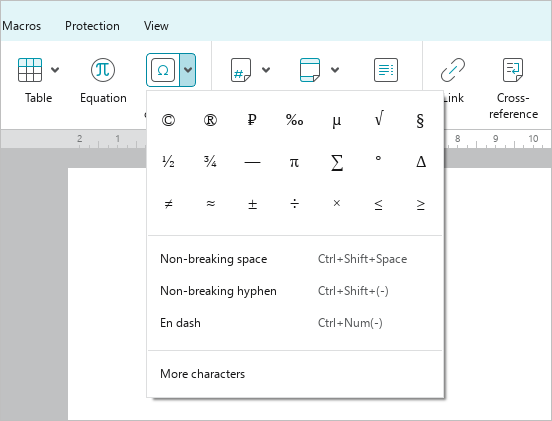Insert the micro µ symbol

tap(337, 121)
